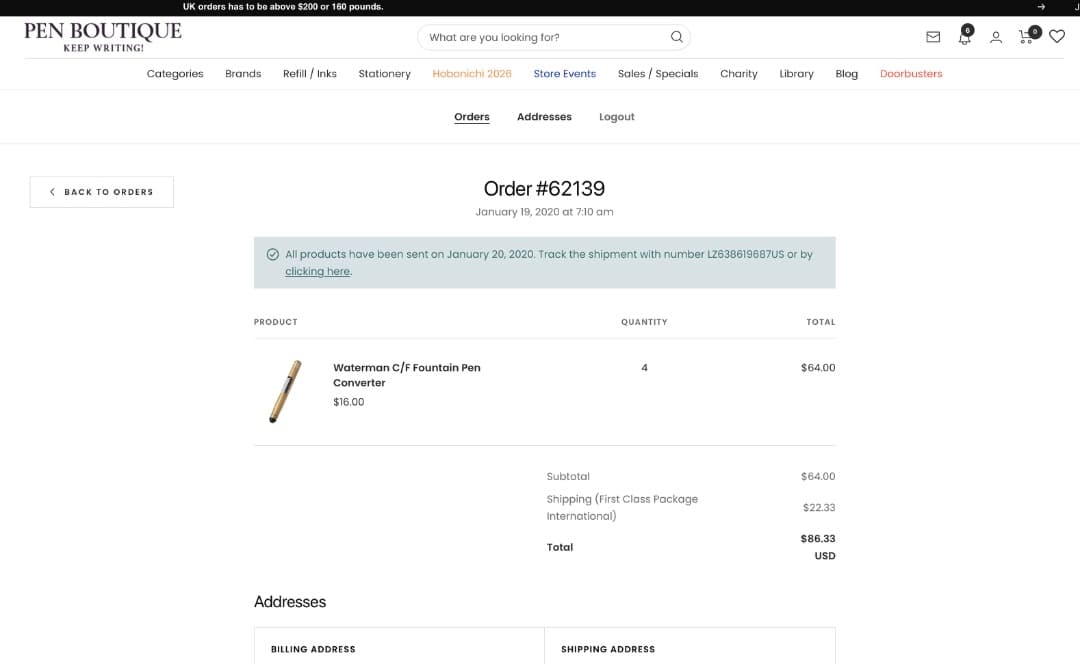Open the Doorbusters menu item
Image resolution: width=1080 pixels, height=664 pixels.
pos(911,74)
